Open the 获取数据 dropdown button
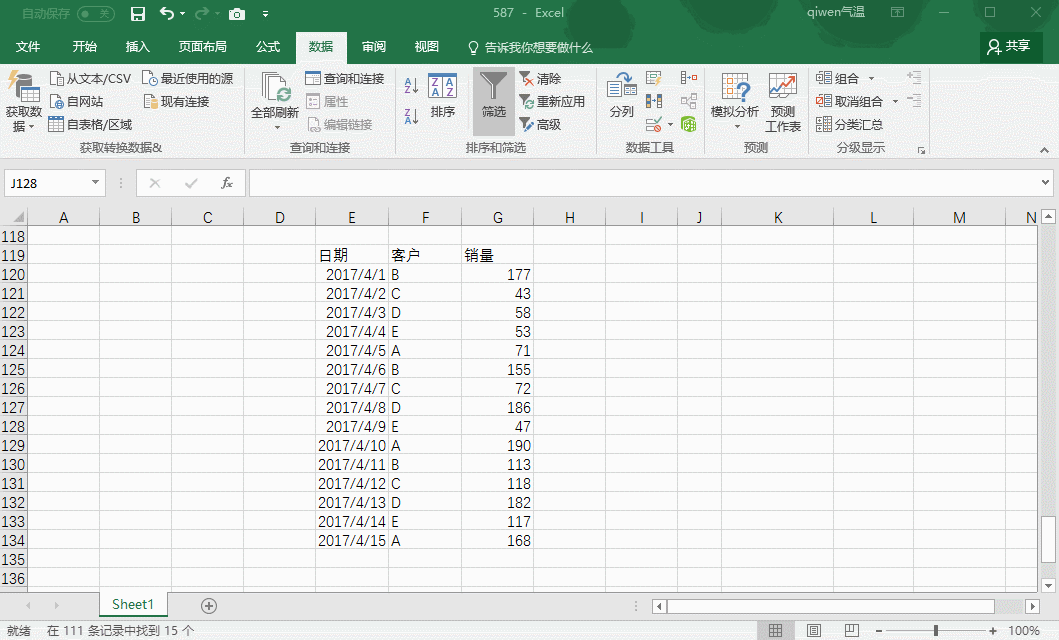The width and height of the screenshot is (1059, 640). coord(22,103)
